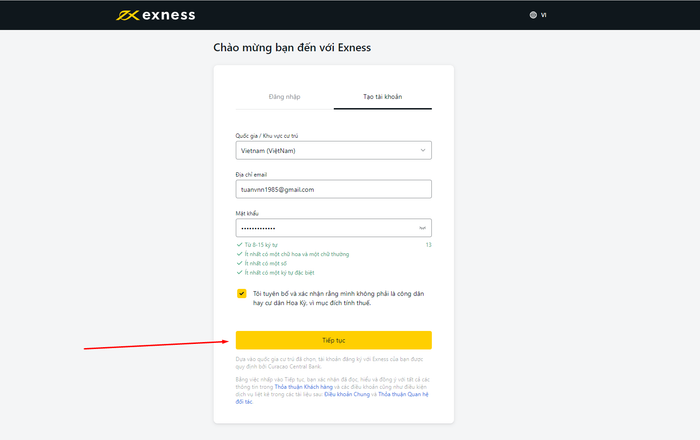Screen dimensions: 700x440
Task: Click the uppercase and lowercase requirement text
Action: click(297, 254)
